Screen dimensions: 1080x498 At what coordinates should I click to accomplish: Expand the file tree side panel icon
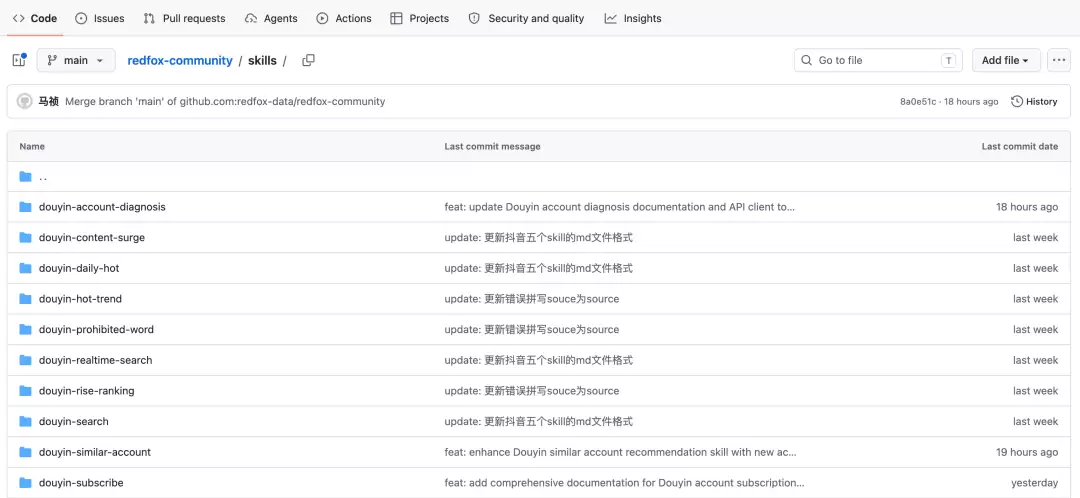19,60
